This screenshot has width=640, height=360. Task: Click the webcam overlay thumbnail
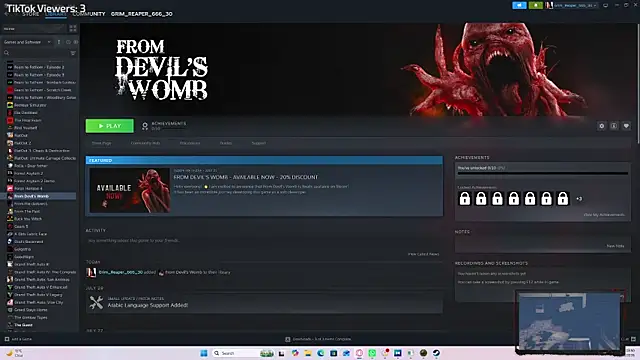tap(569, 322)
